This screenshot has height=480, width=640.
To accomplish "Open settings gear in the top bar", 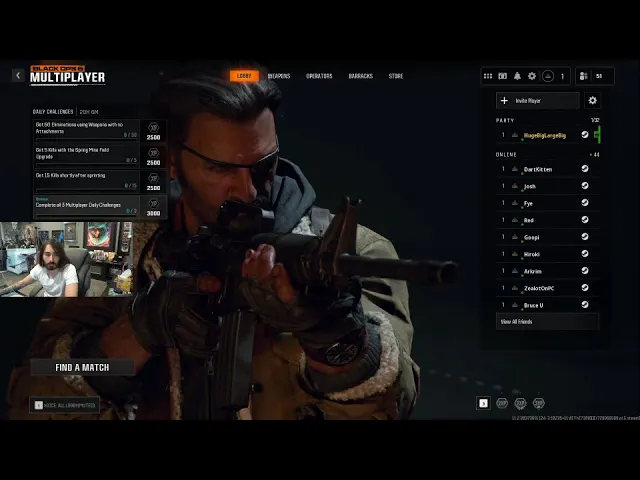I will (x=532, y=76).
